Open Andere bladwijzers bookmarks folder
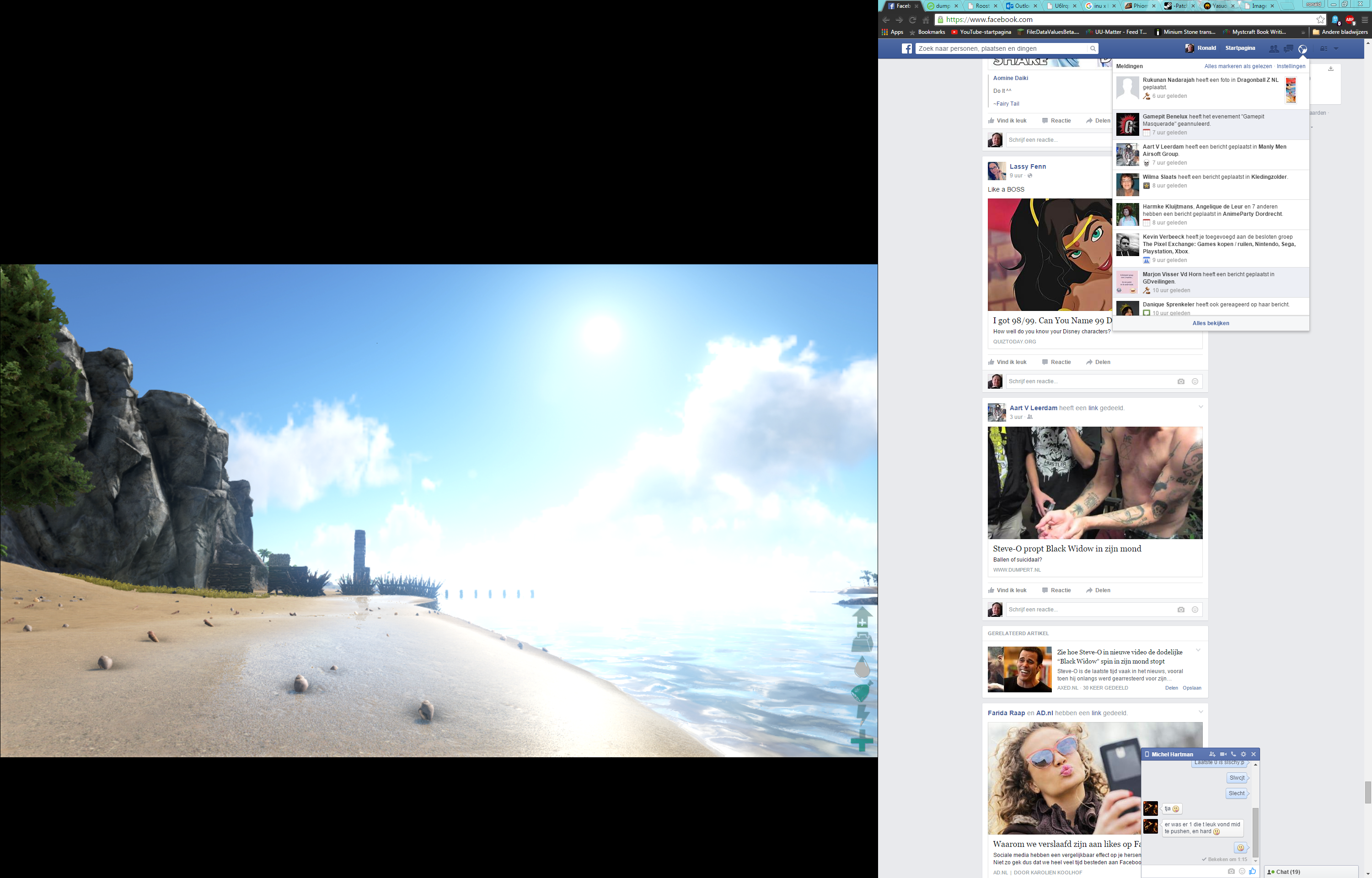 click(x=1340, y=32)
